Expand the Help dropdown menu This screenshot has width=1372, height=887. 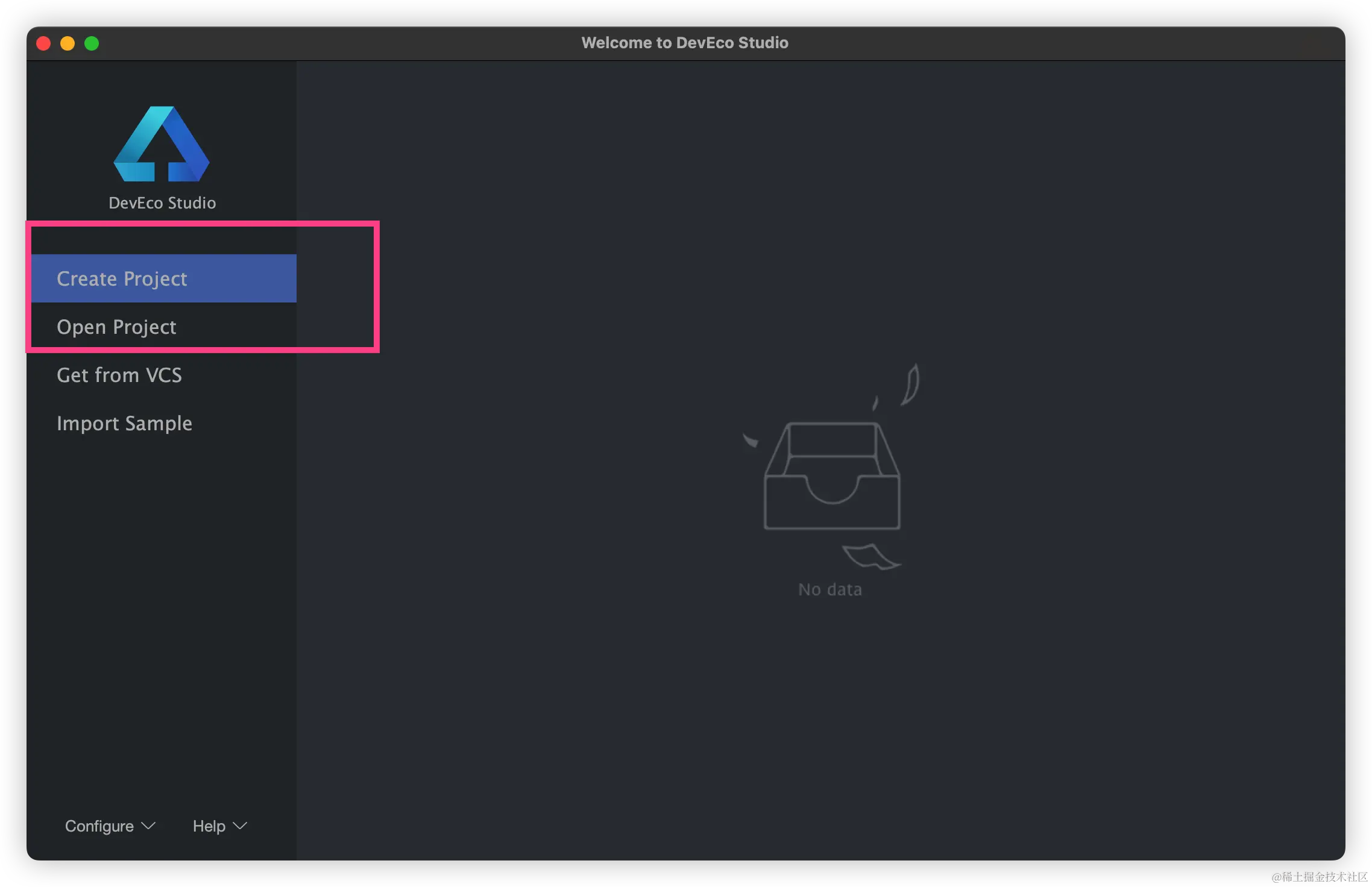(x=209, y=826)
